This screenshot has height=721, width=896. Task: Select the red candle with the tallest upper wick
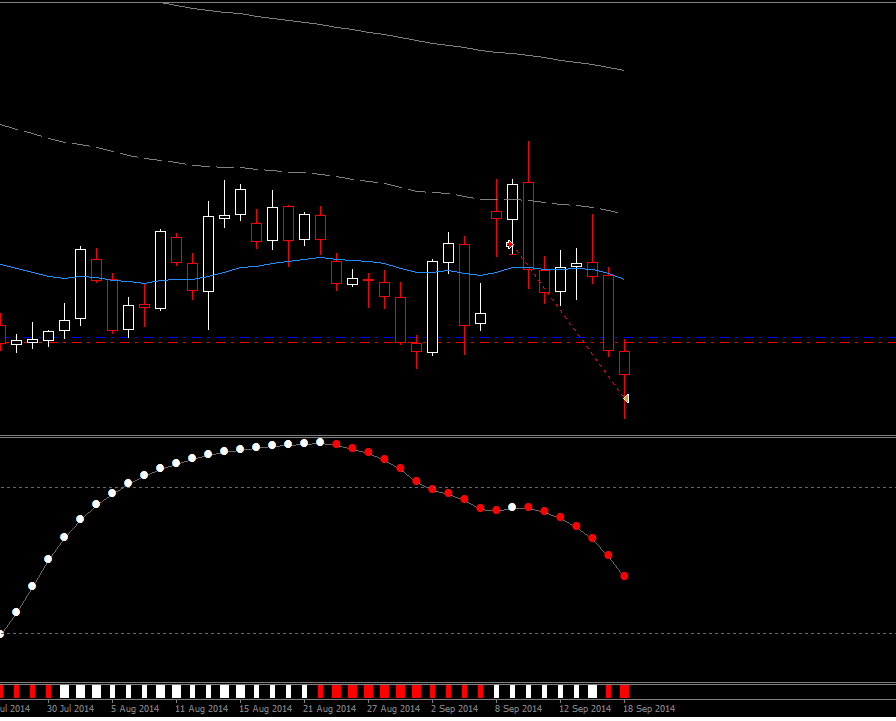coord(528,226)
